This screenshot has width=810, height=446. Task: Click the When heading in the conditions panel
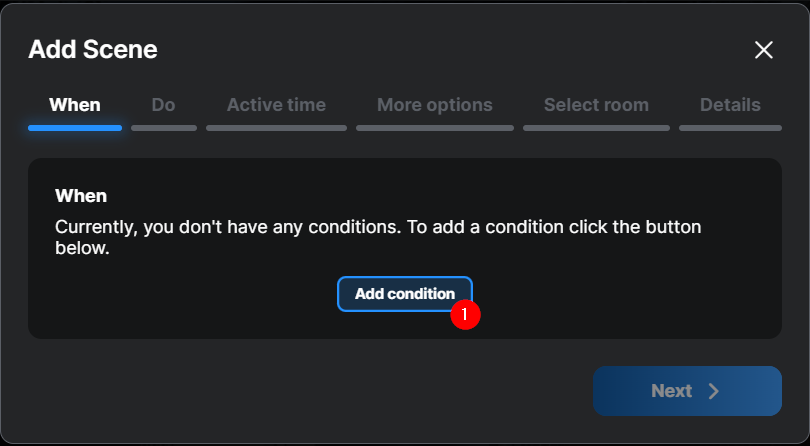click(81, 196)
